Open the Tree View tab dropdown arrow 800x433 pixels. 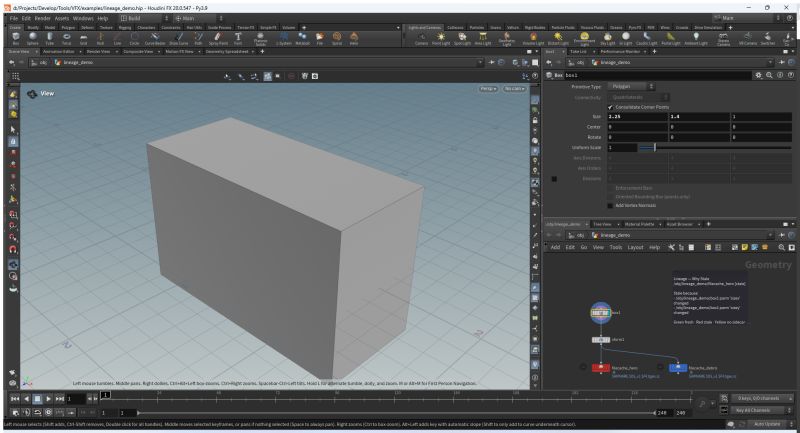619,224
